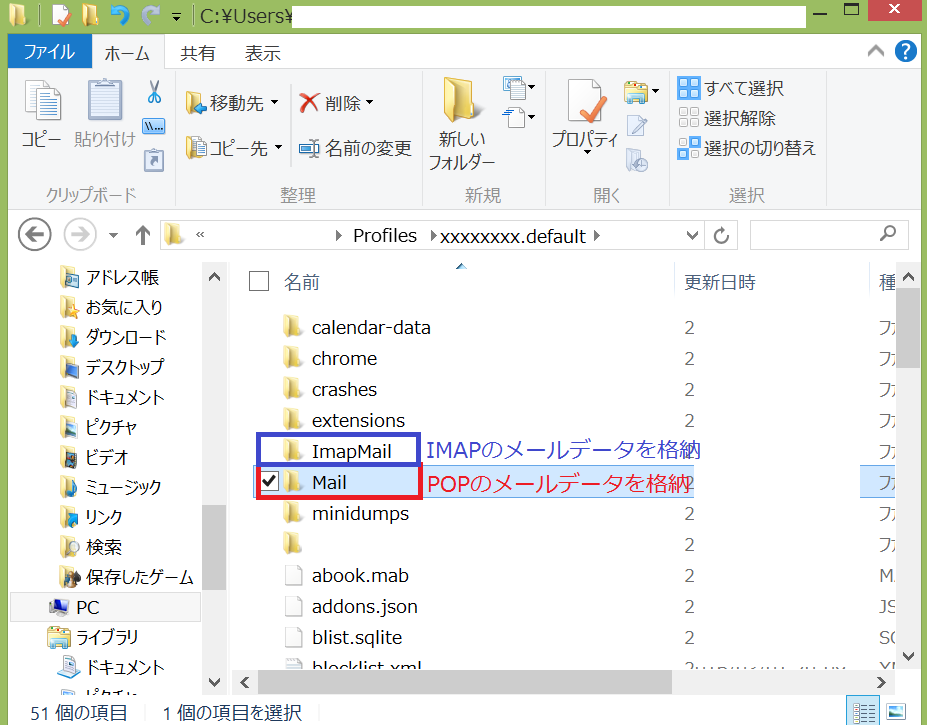Click the scissors Cut icon
The image size is (927, 725).
click(154, 93)
